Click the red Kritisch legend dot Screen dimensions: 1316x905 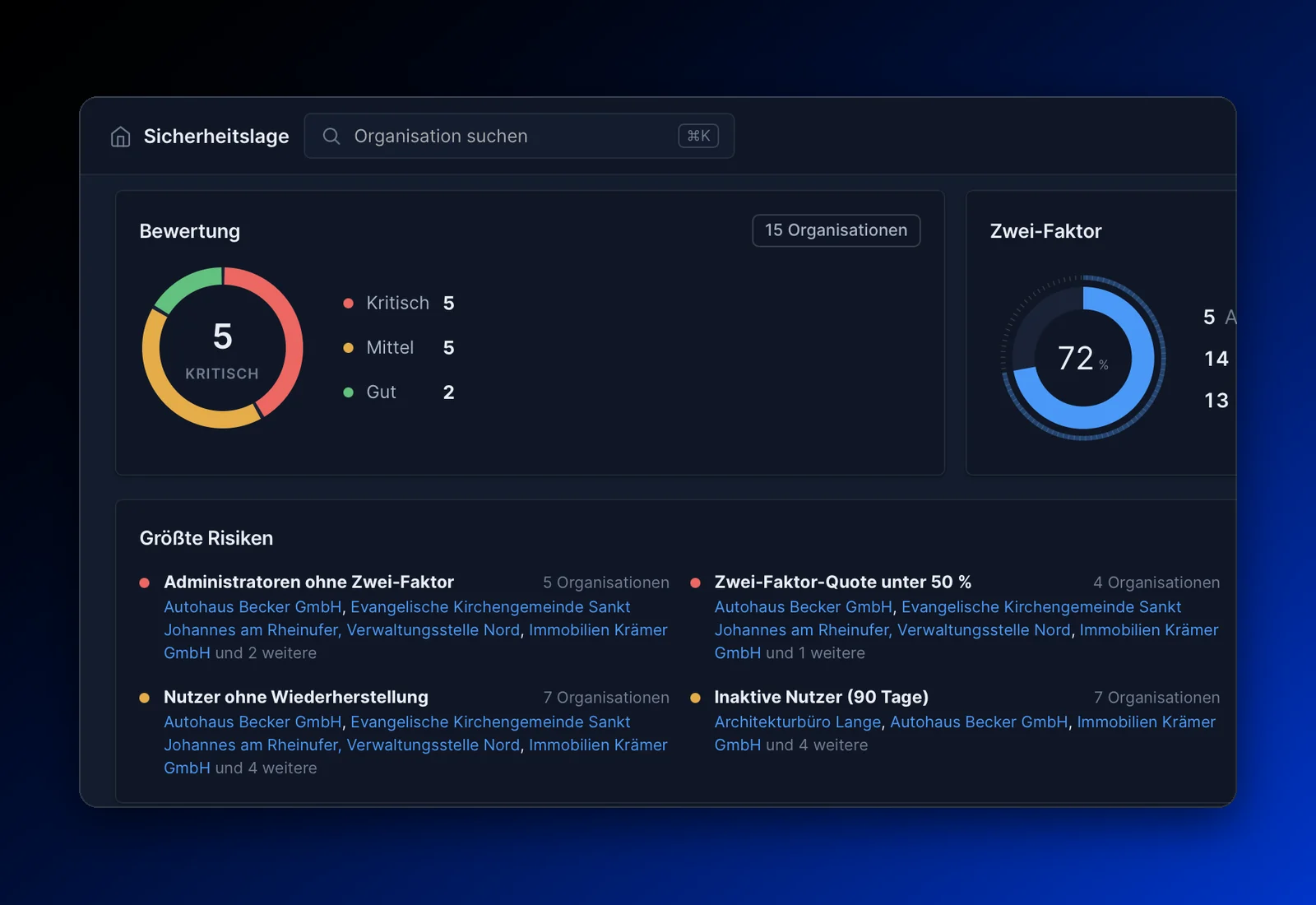point(348,304)
